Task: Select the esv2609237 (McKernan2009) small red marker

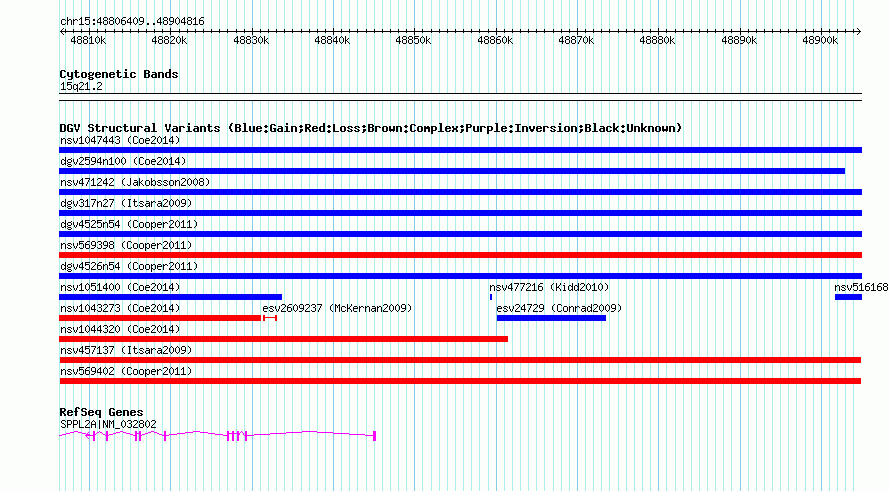Action: tap(270, 318)
